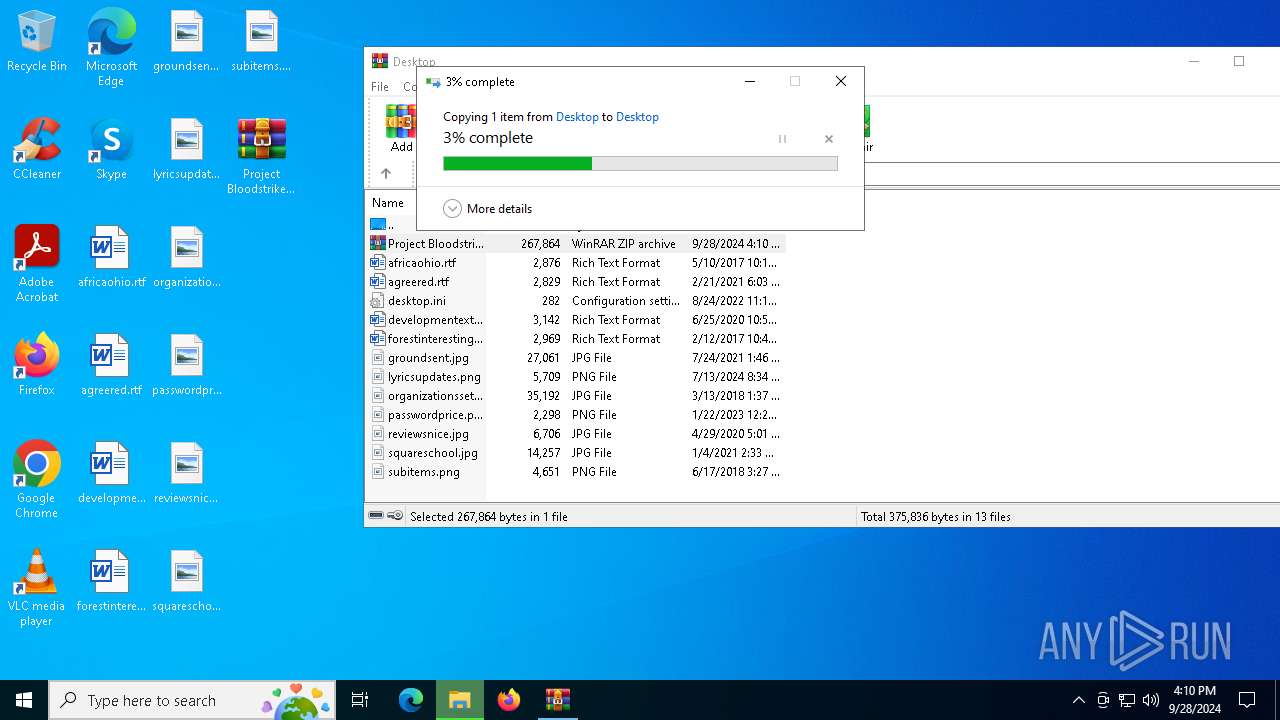The width and height of the screenshot is (1280, 720).
Task: Switch to WinRAR taskbar button
Action: [x=557, y=700]
